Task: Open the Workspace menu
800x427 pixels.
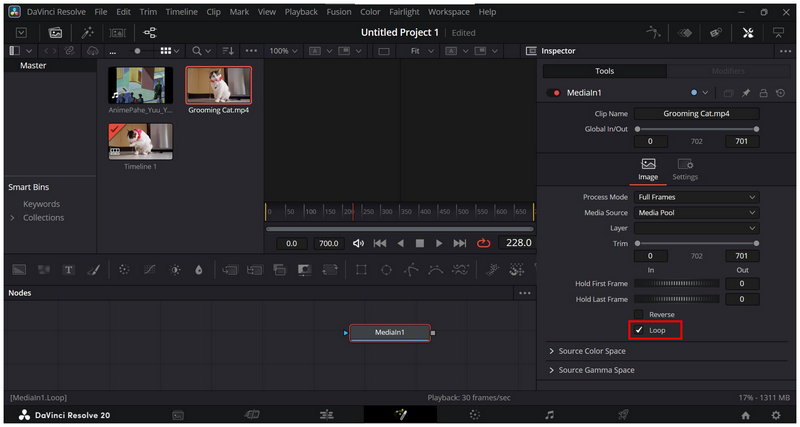Action: (449, 12)
